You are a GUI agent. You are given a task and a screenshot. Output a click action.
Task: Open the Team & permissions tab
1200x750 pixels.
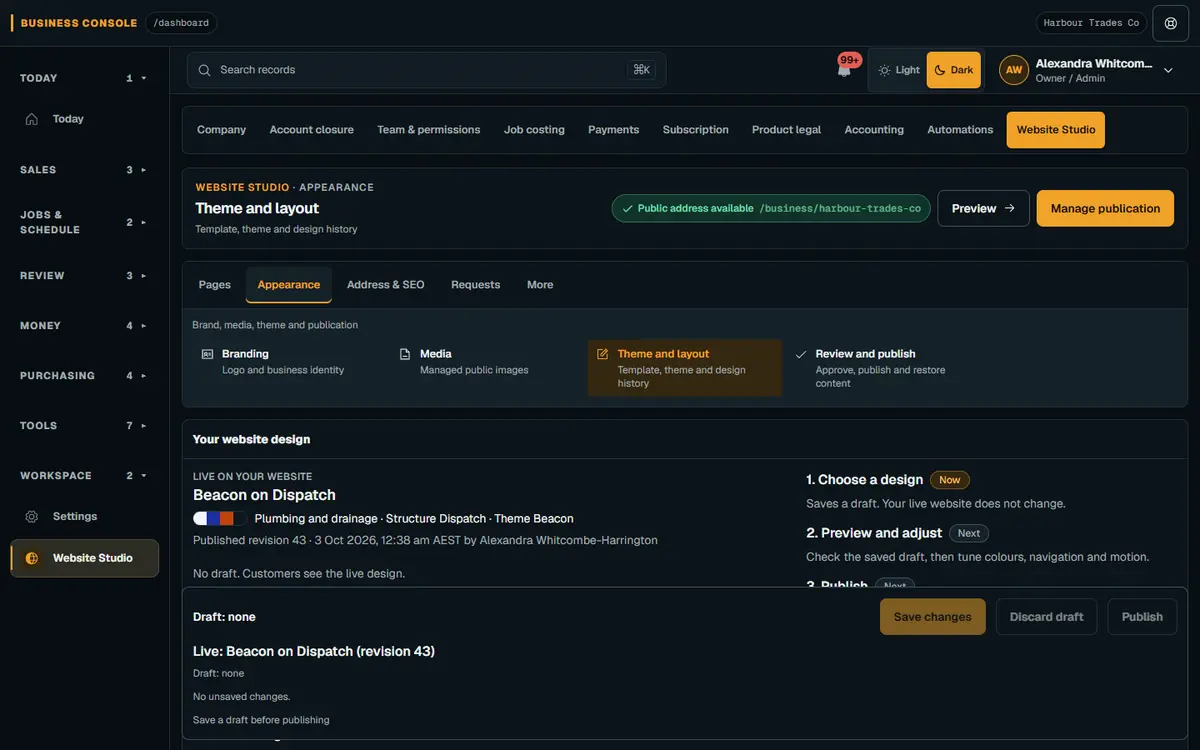pyautogui.click(x=429, y=130)
